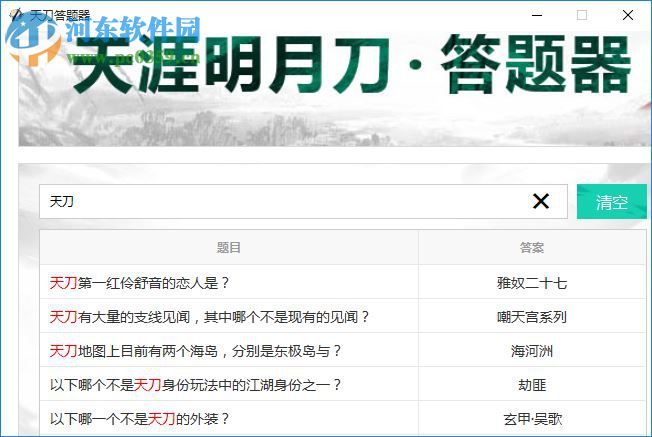Select answer 玄甲·吴歌
652x437 pixels.
point(533,419)
